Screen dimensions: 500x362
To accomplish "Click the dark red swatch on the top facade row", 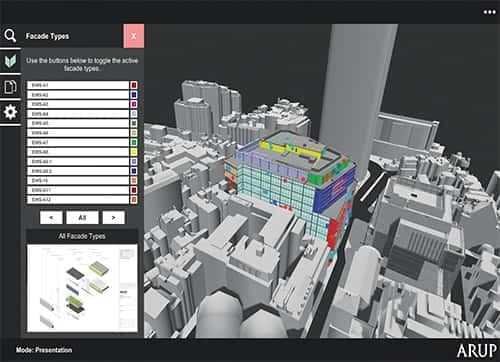I will tap(134, 85).
